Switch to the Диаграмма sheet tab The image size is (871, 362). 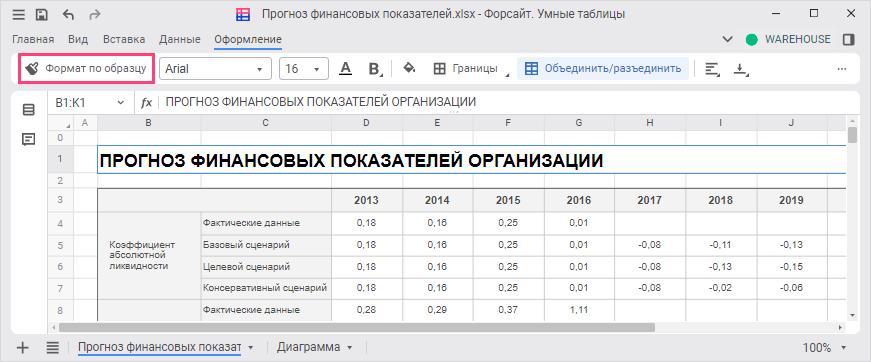point(308,348)
